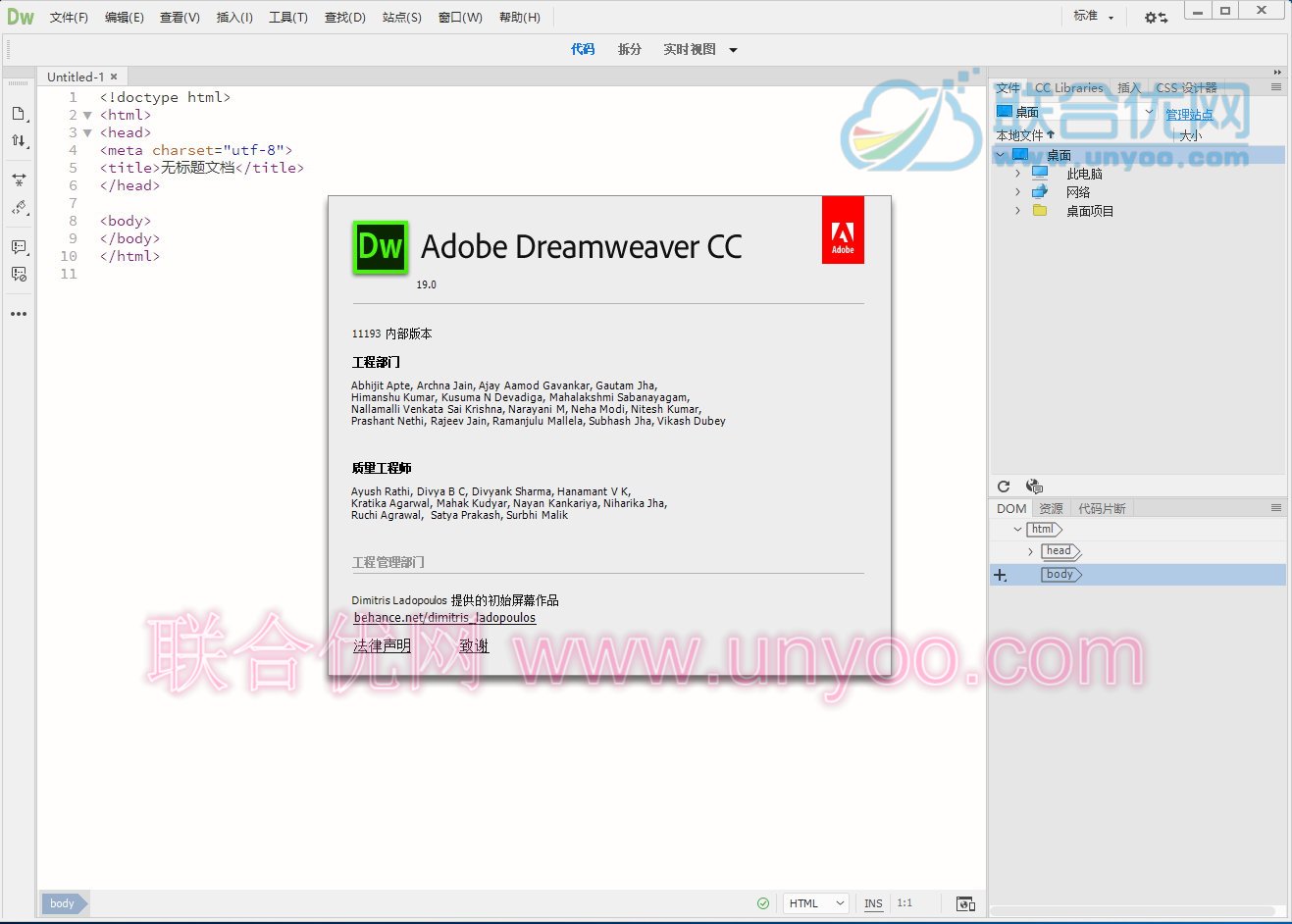Switch to the CC Libraries tab
Screen dimensions: 1292x924
[x=1068, y=87]
